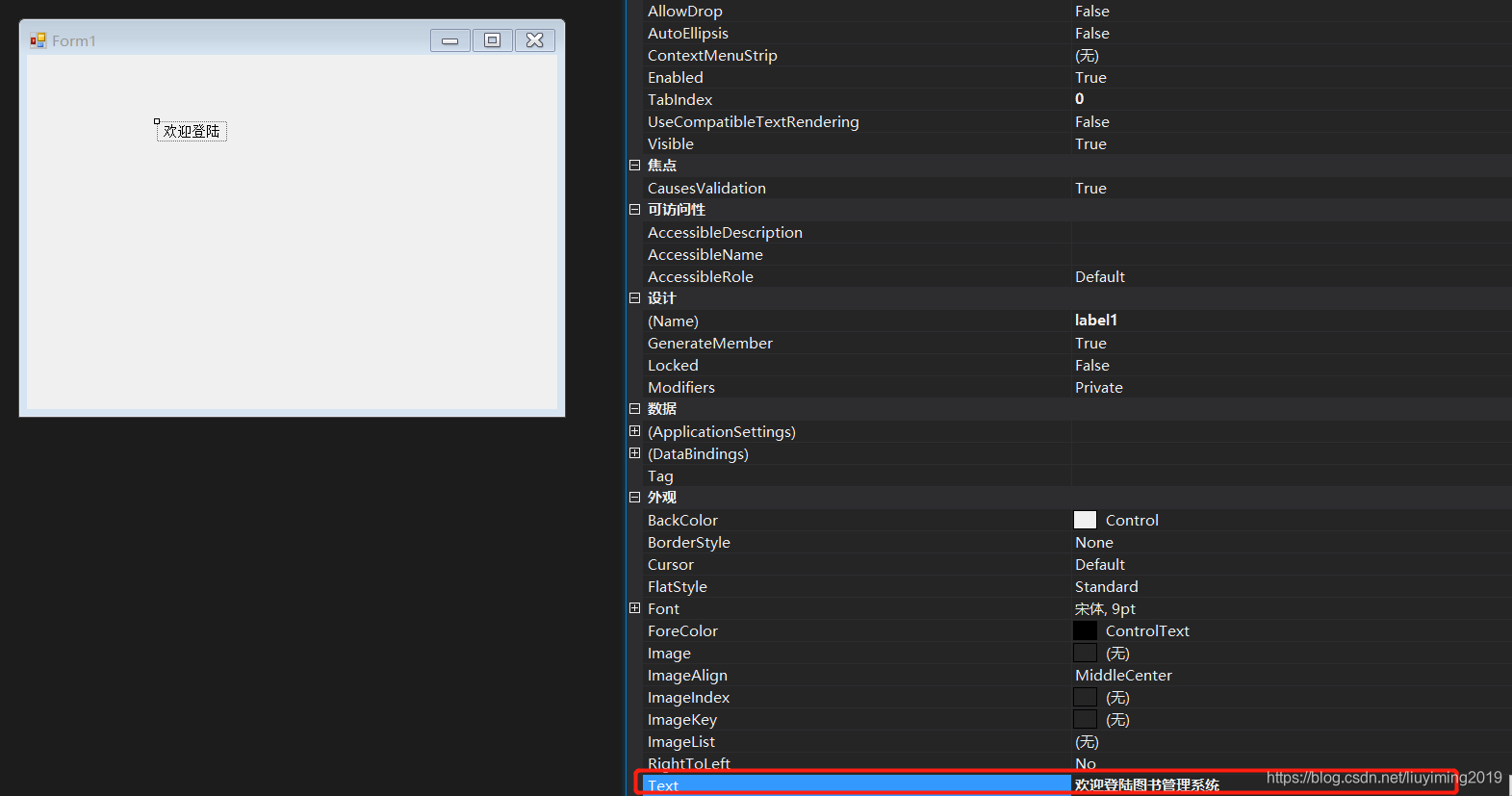Viewport: 1512px width, 796px height.
Task: Expand the Font property
Action: click(634, 608)
